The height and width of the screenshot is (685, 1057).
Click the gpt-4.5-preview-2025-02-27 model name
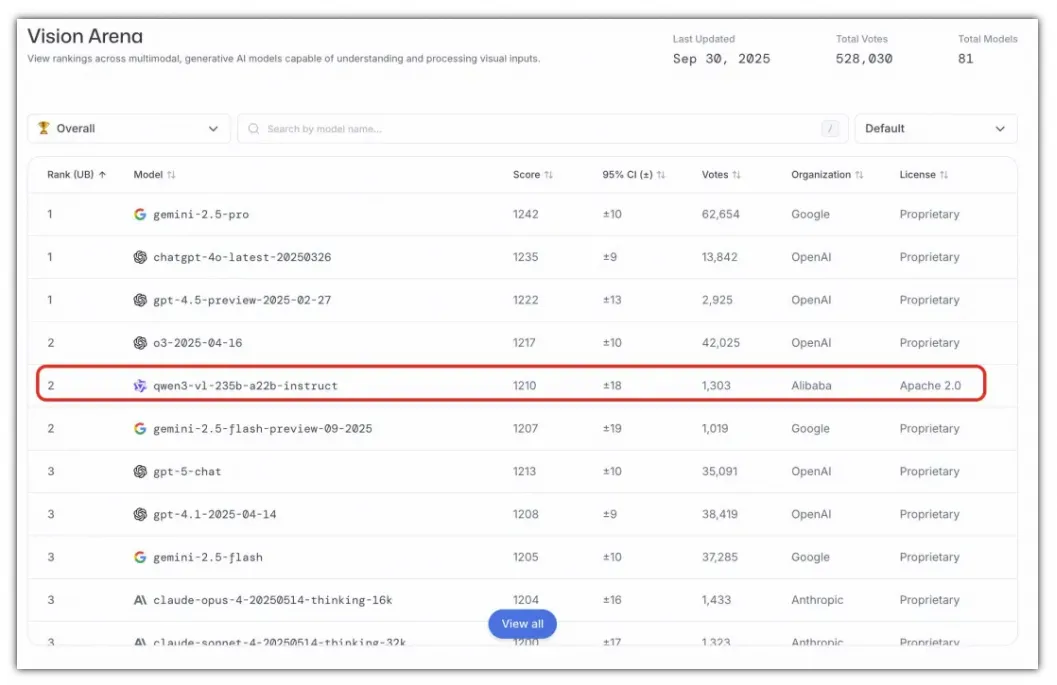click(242, 300)
